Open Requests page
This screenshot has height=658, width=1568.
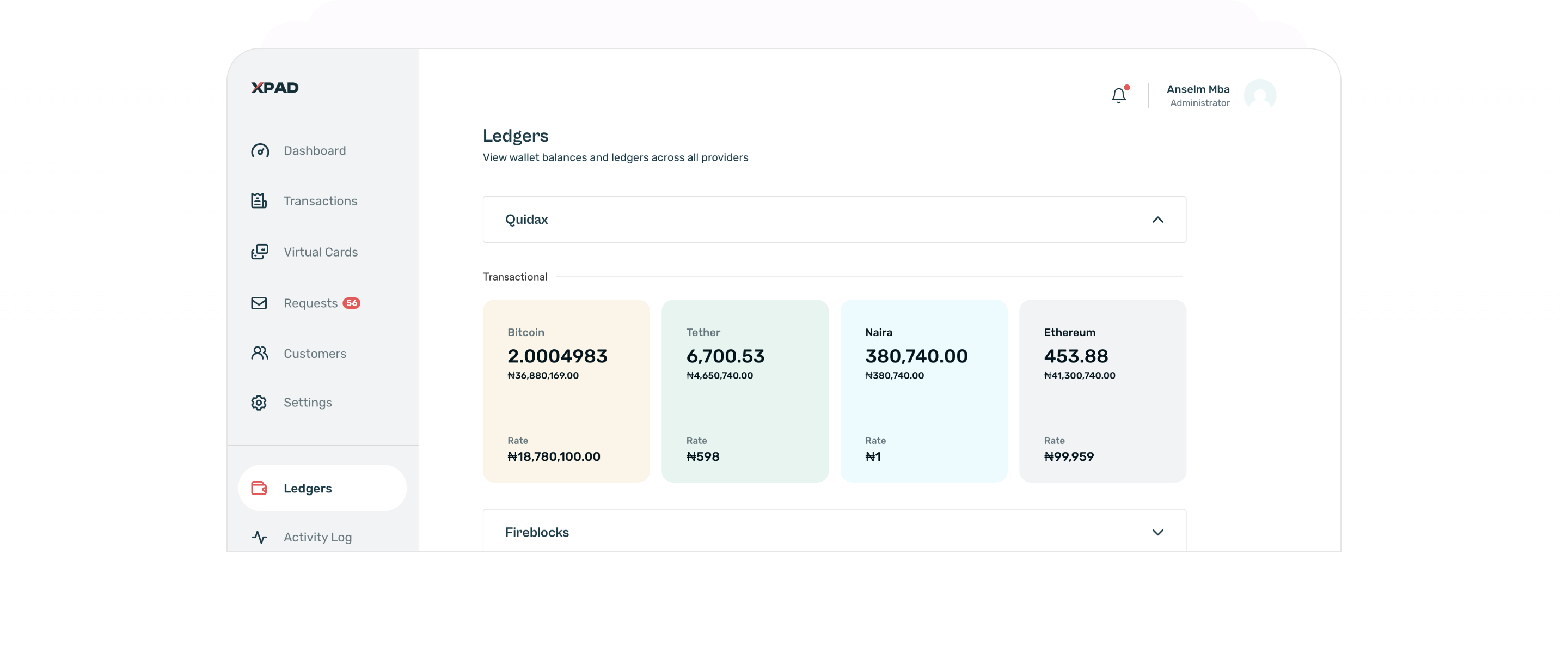[310, 303]
